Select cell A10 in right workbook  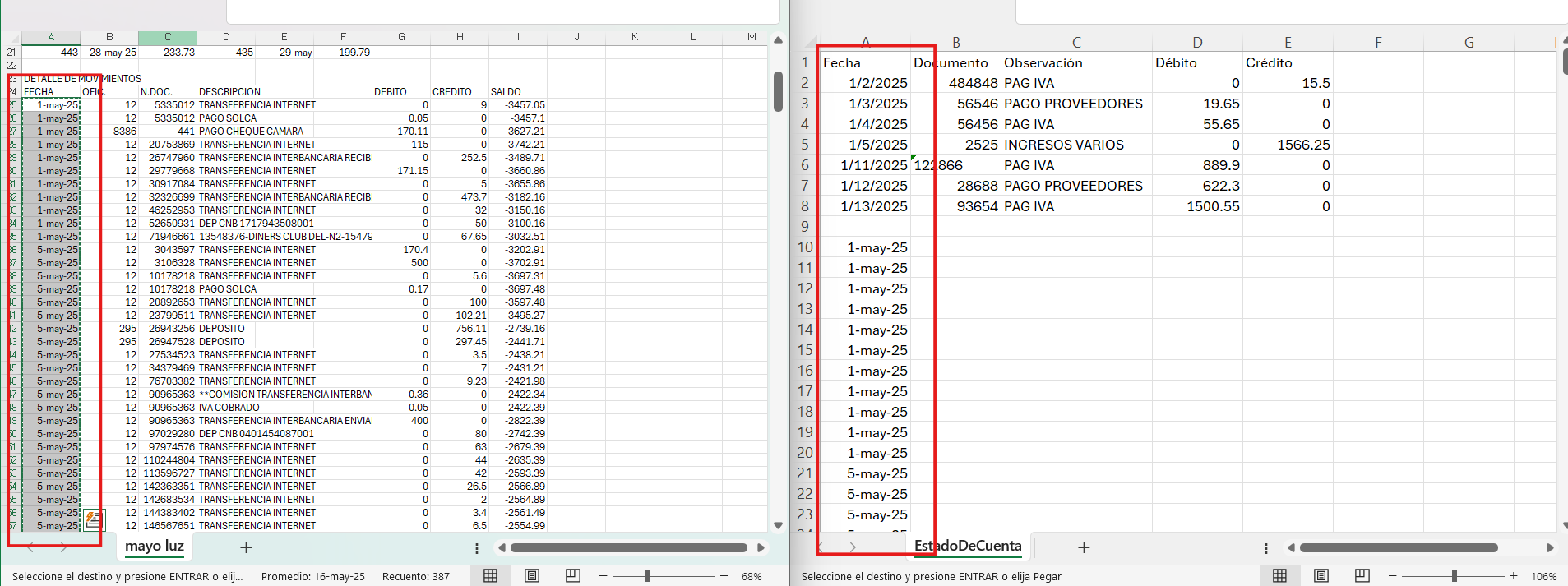[877, 247]
